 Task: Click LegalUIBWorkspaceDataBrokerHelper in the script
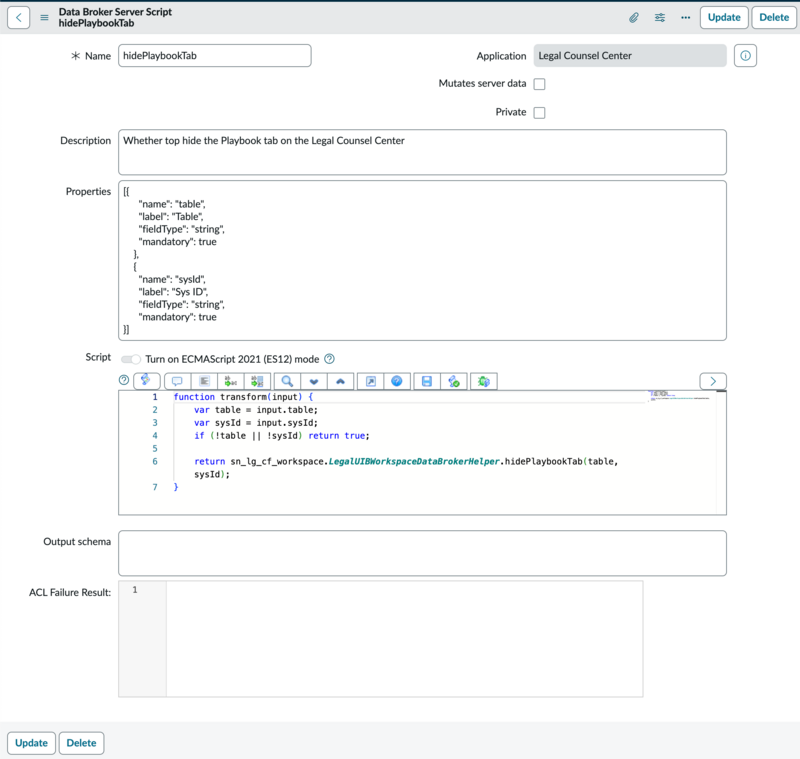pos(414,462)
